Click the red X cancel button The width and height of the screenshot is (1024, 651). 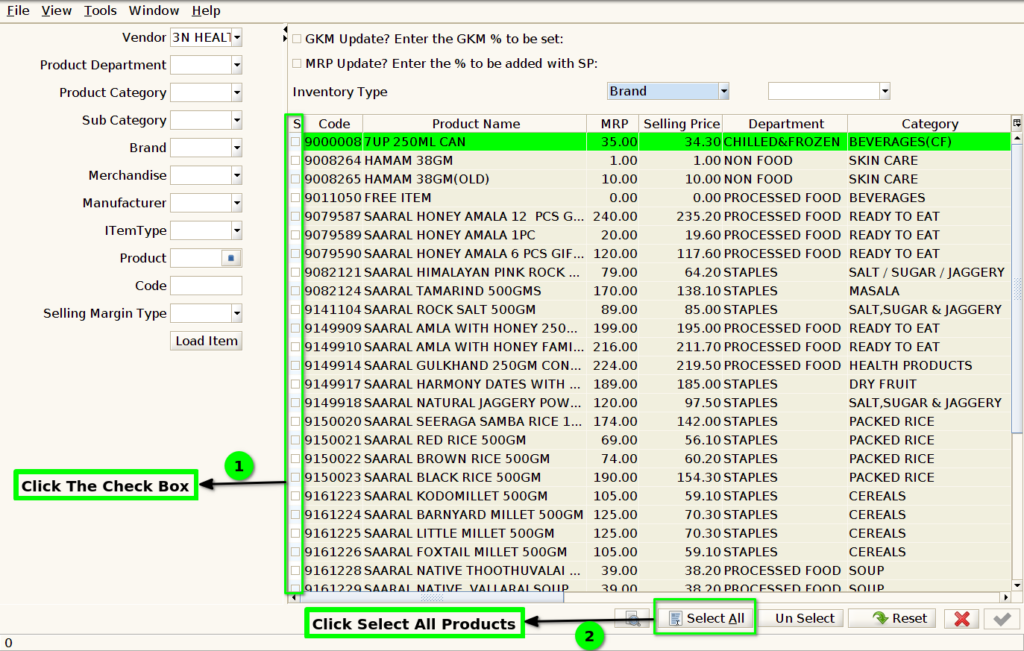[x=961, y=618]
